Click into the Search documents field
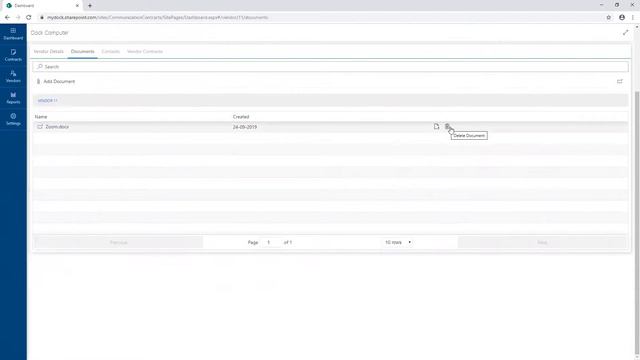Screen dimensions: 640x360 pyautogui.click(x=331, y=67)
